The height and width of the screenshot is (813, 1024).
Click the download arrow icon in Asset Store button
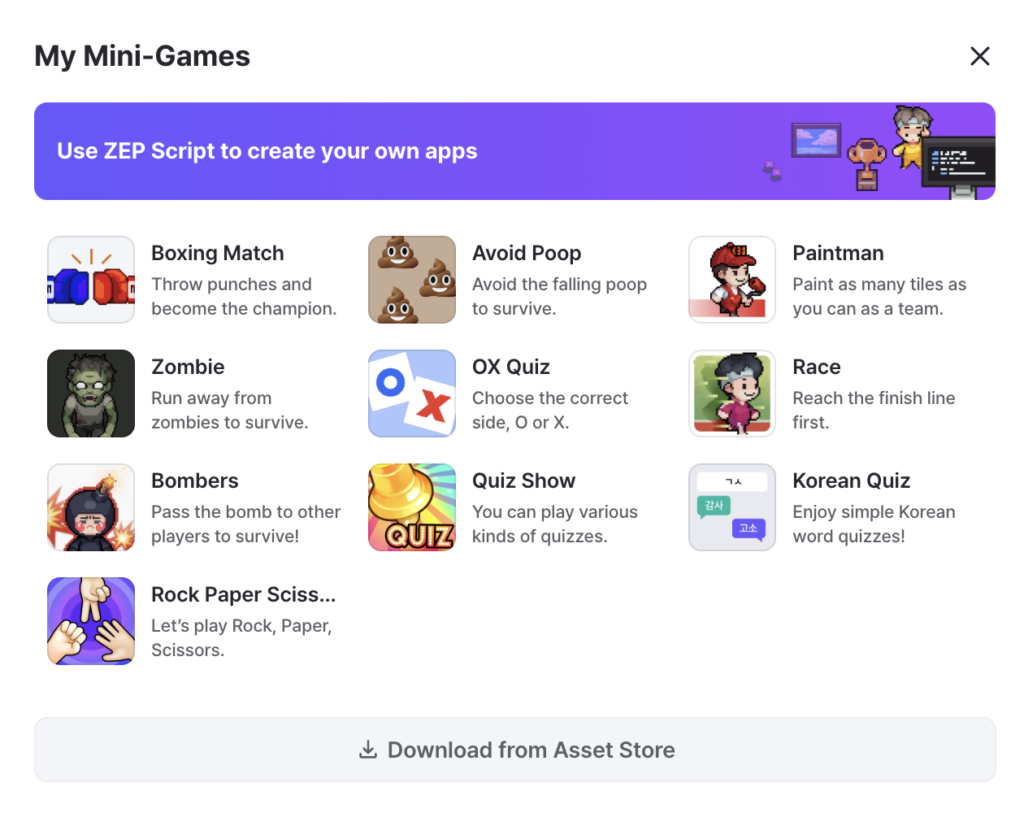coord(368,750)
